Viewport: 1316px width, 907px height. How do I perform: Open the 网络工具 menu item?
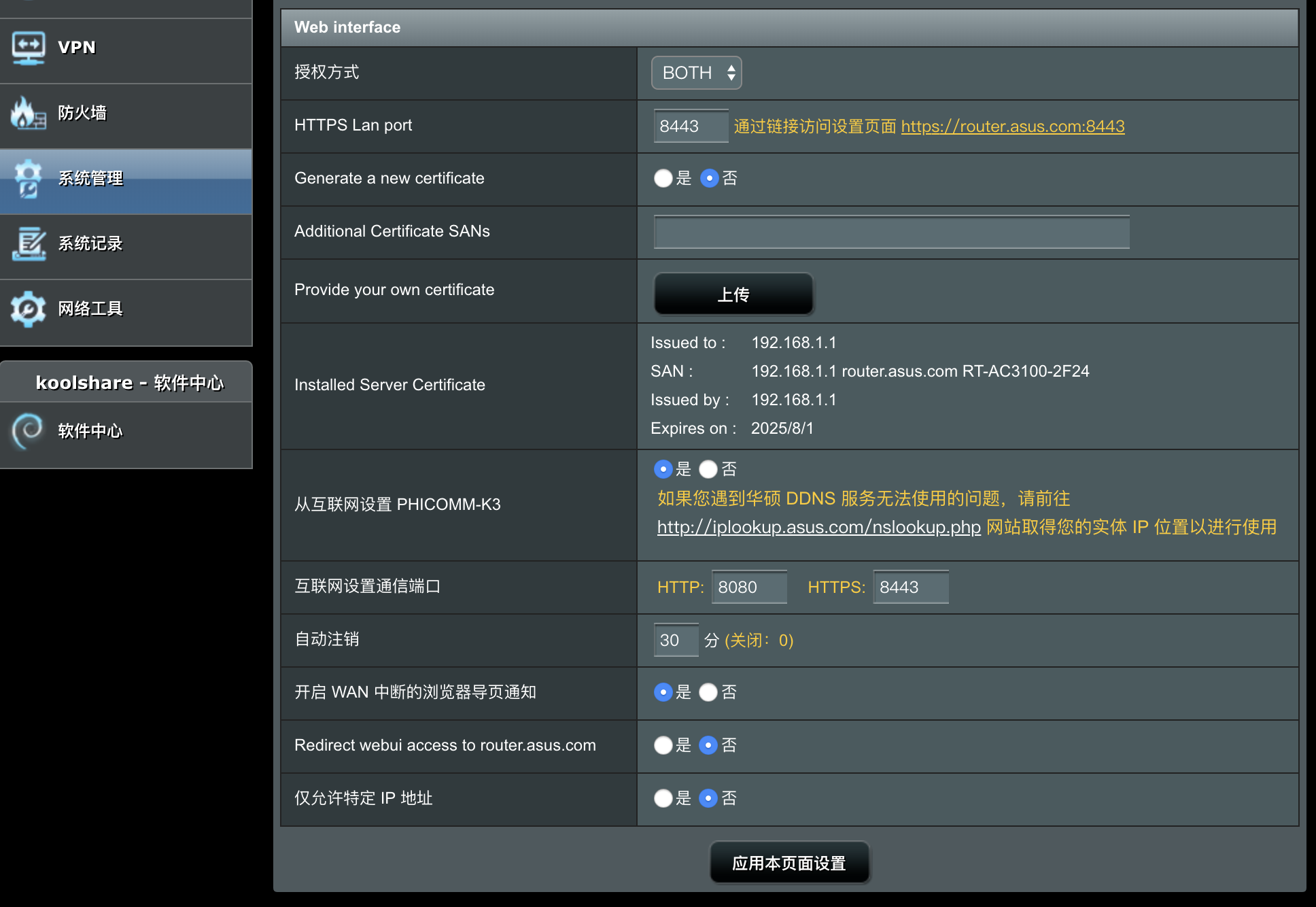[126, 311]
